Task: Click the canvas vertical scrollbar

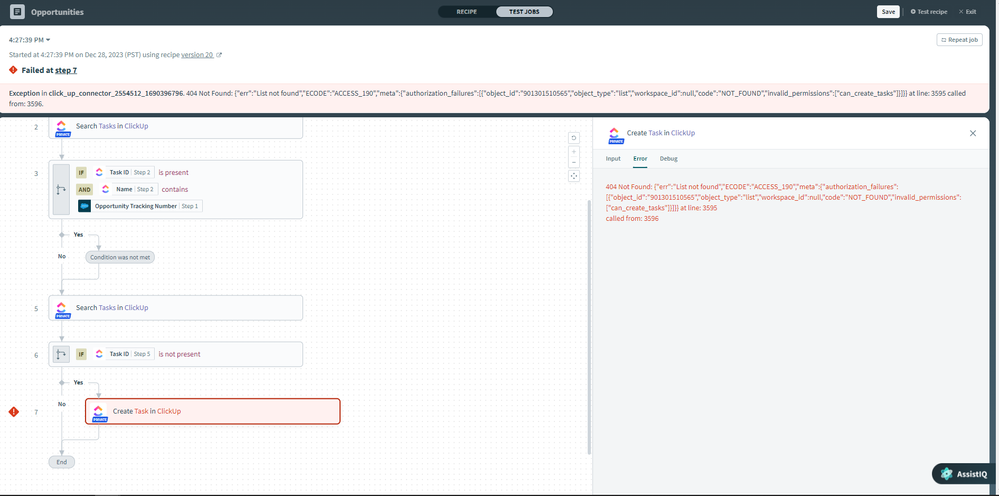Action: click(x=588, y=327)
